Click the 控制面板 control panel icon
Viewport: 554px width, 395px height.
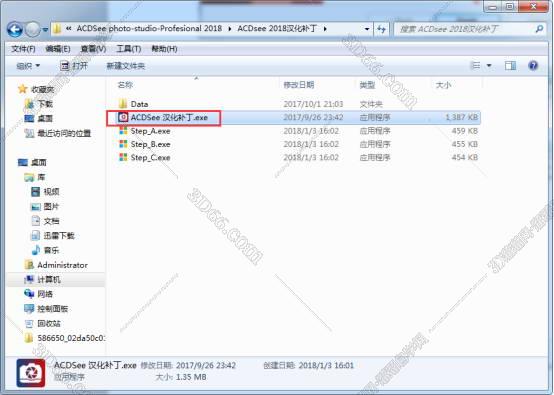[29, 309]
